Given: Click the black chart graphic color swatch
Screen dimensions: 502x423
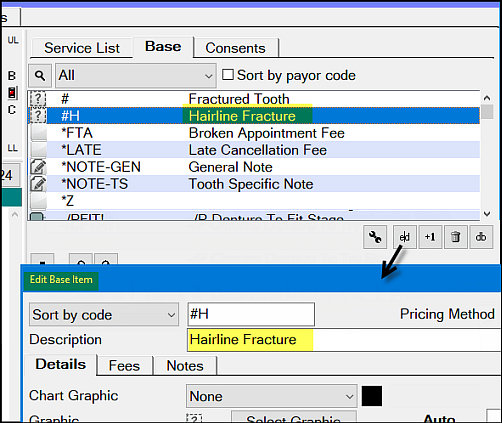Looking at the screenshot, I should click(x=372, y=396).
